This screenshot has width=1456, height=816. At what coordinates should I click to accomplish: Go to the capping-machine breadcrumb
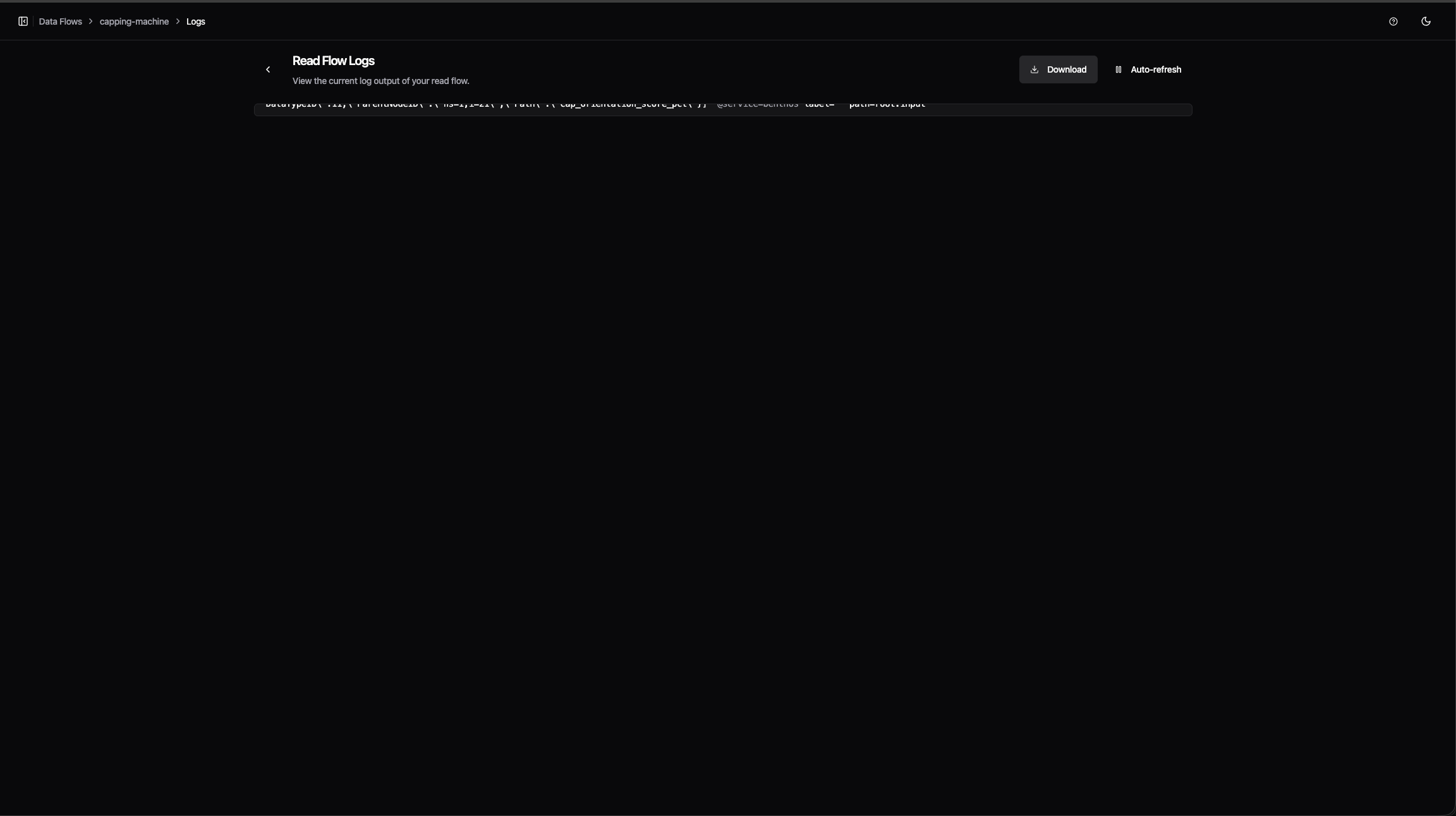134,21
